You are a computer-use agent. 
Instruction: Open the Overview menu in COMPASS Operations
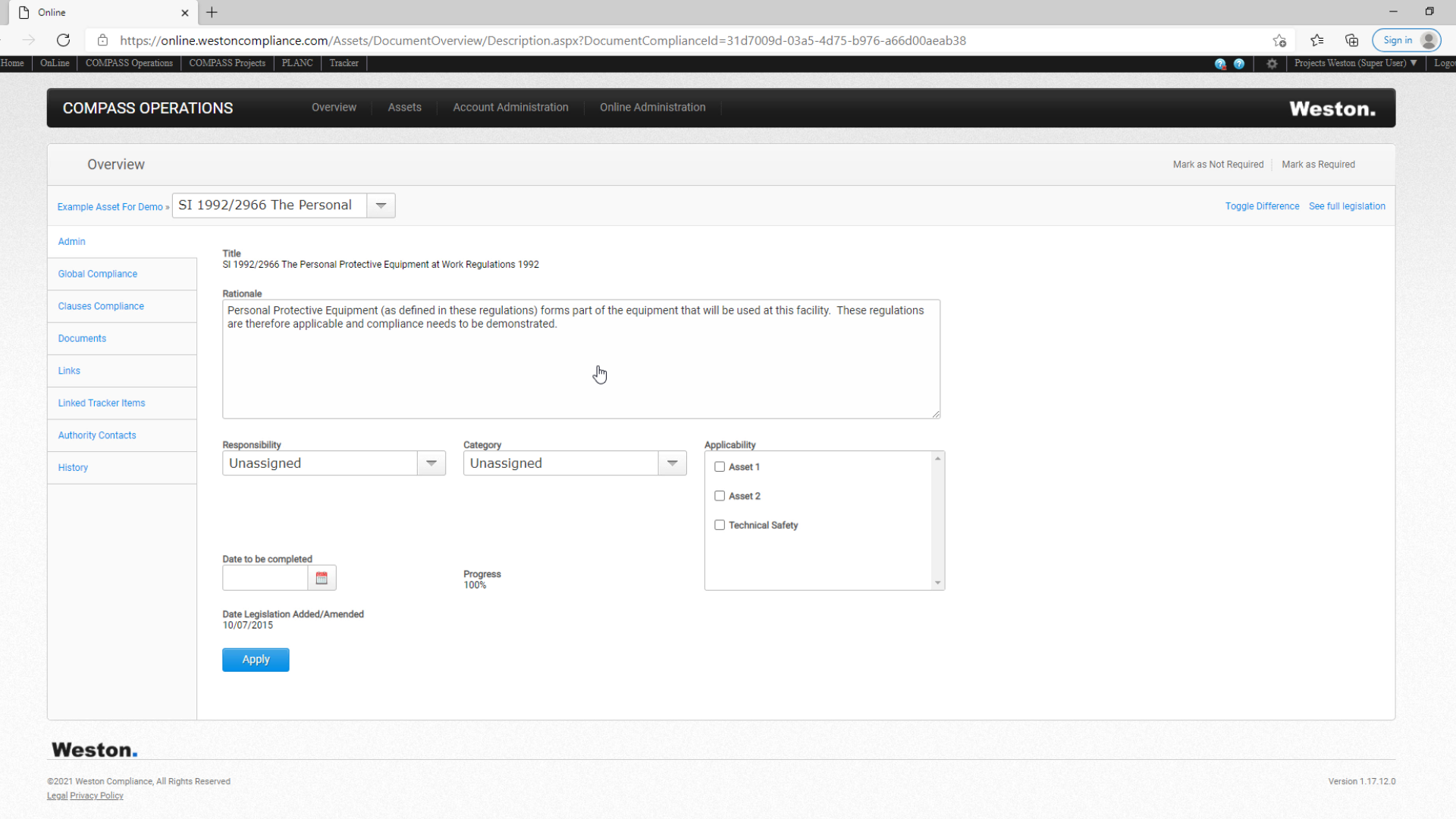click(334, 108)
